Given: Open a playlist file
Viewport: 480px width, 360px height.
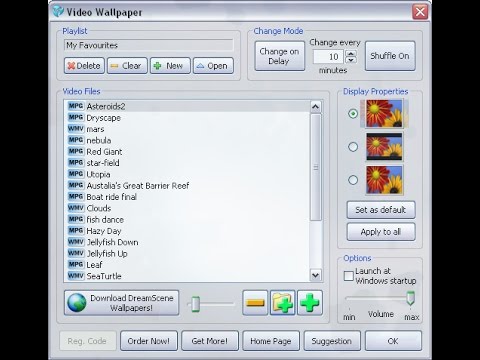Looking at the screenshot, I should tap(213, 66).
